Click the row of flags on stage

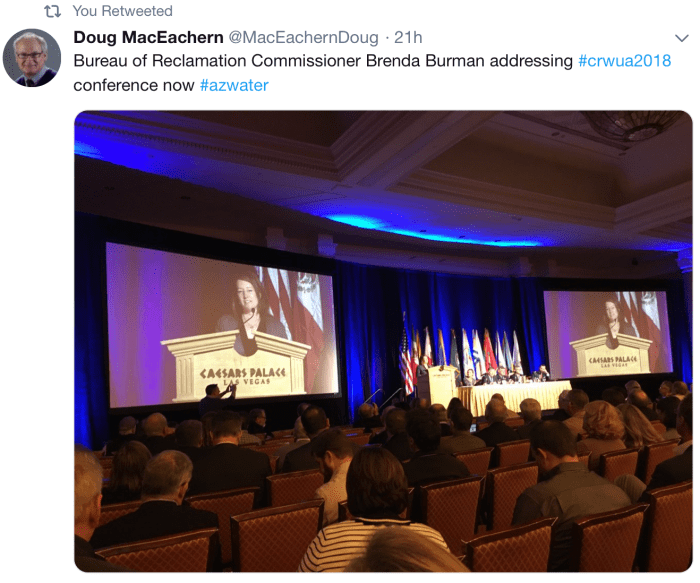[462, 351]
